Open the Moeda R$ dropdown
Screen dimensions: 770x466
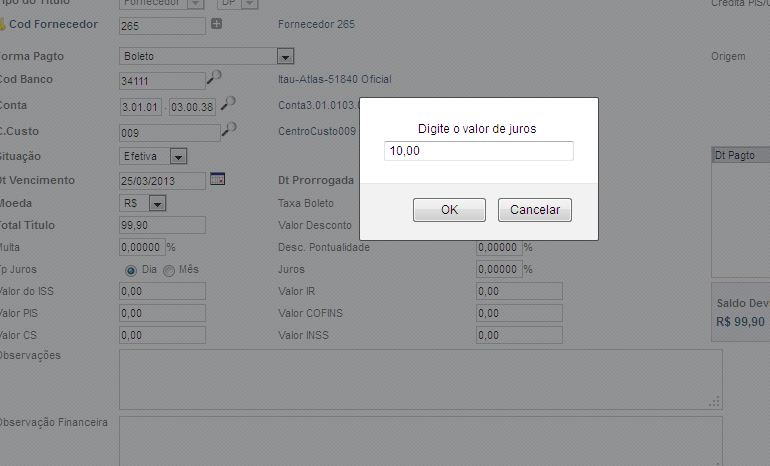[157, 203]
